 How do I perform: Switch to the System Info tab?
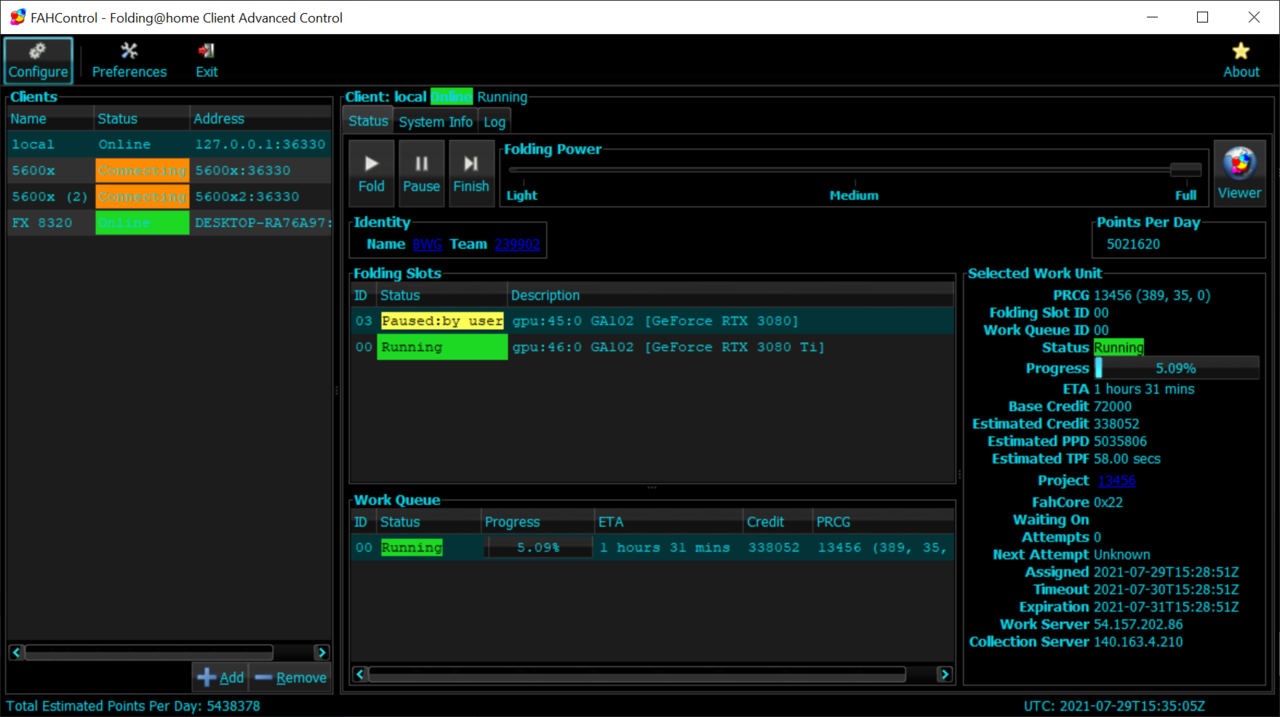[x=435, y=122]
